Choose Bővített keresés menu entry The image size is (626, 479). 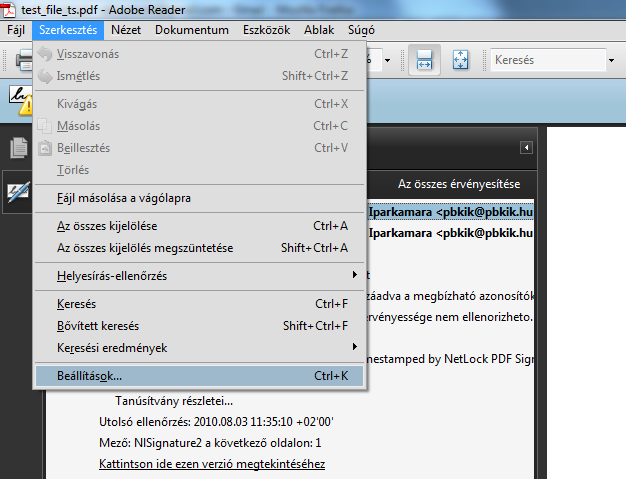coord(200,326)
